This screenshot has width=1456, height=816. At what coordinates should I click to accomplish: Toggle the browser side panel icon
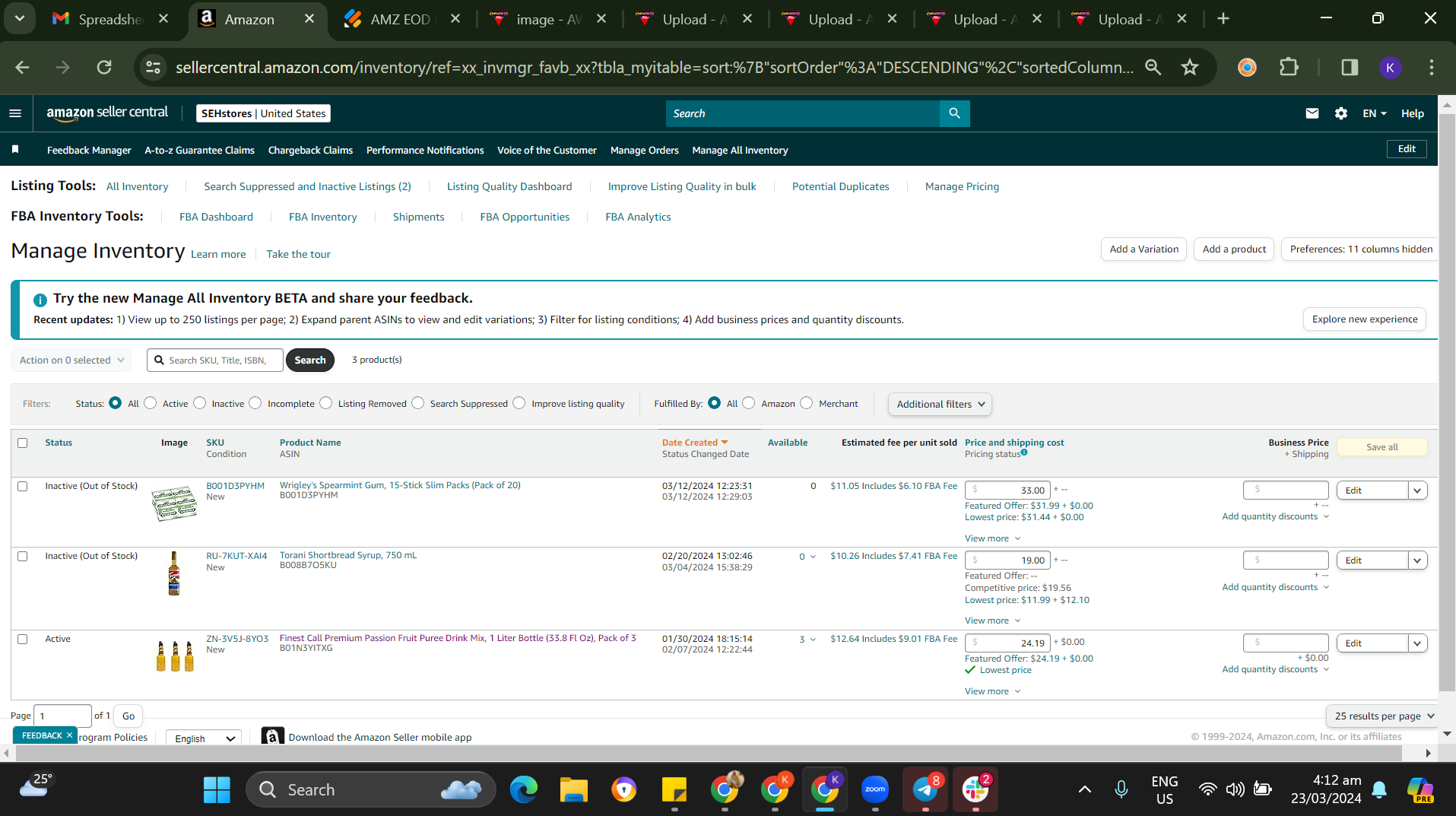(1350, 68)
